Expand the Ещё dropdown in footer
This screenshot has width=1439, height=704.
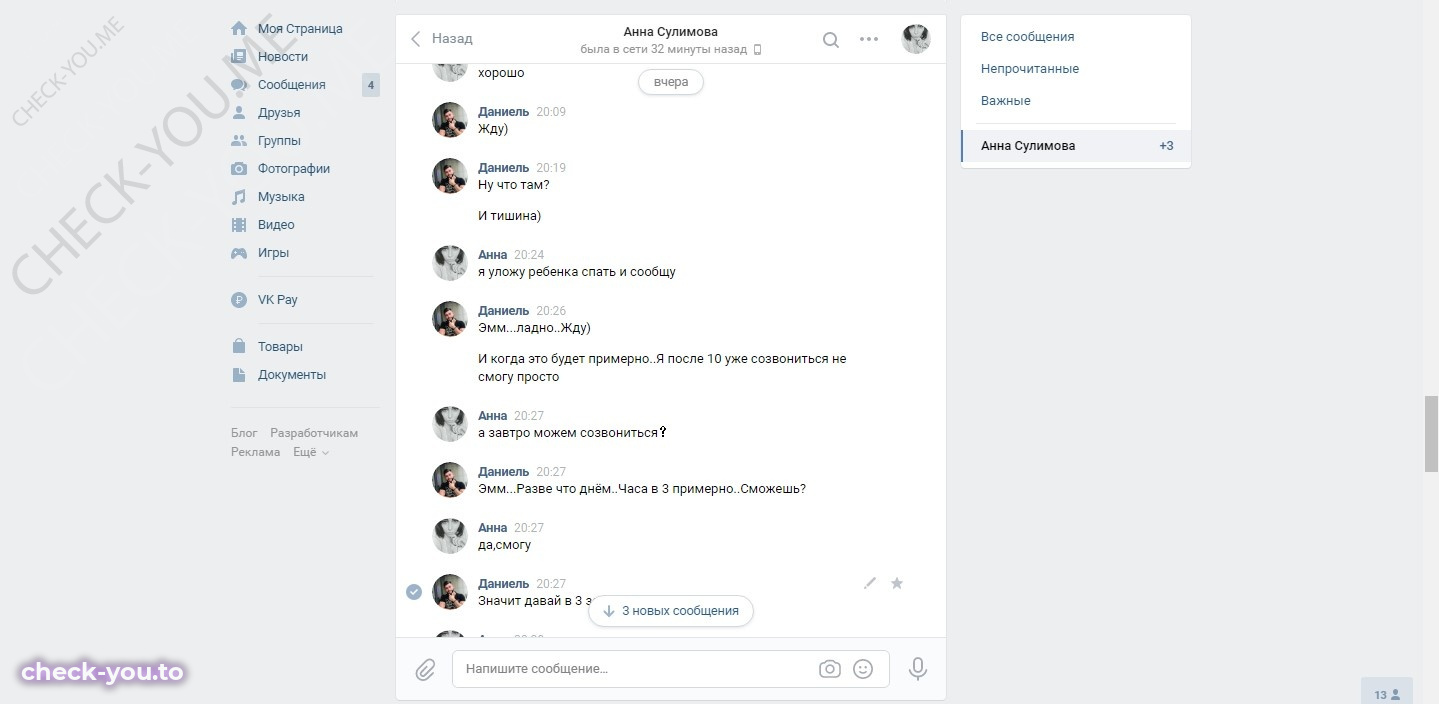click(311, 452)
